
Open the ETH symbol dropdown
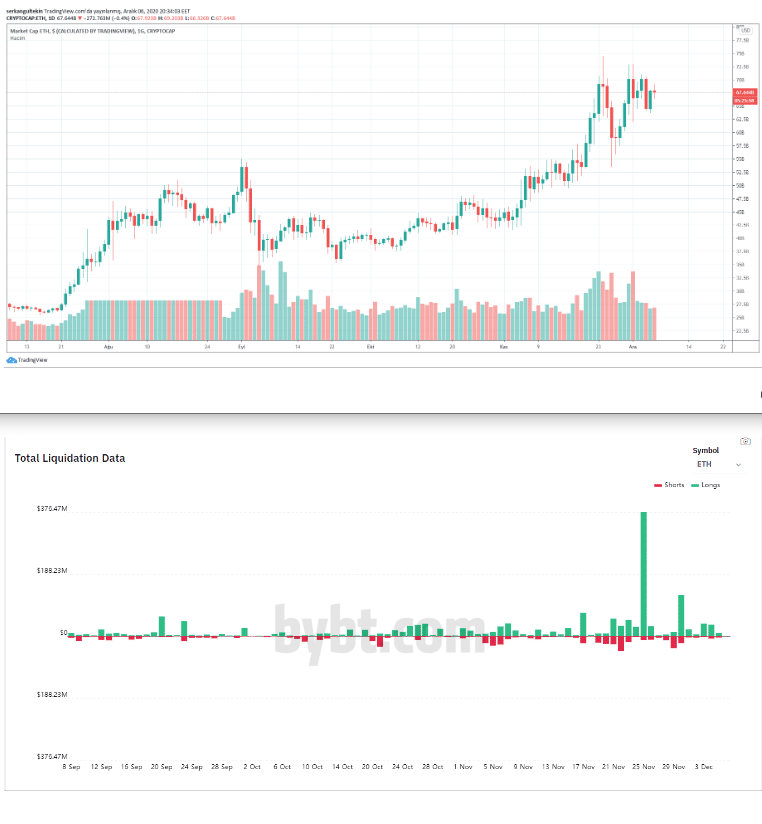point(719,464)
